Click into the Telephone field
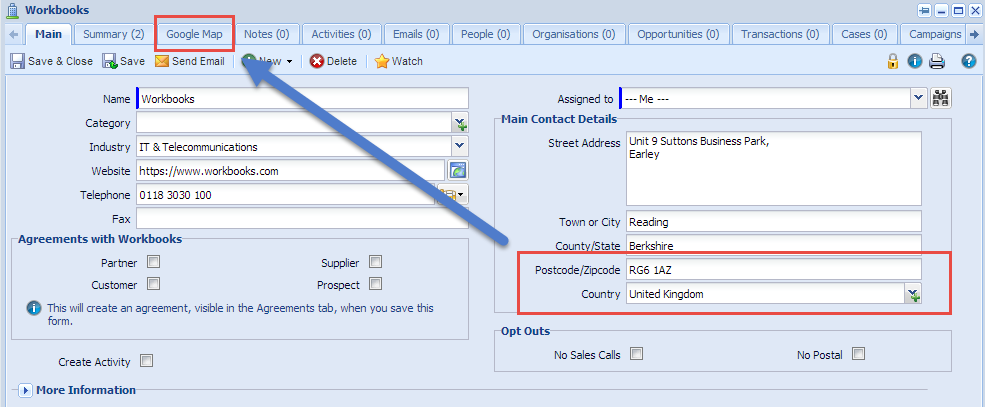This screenshot has height=407, width=985. (x=286, y=195)
